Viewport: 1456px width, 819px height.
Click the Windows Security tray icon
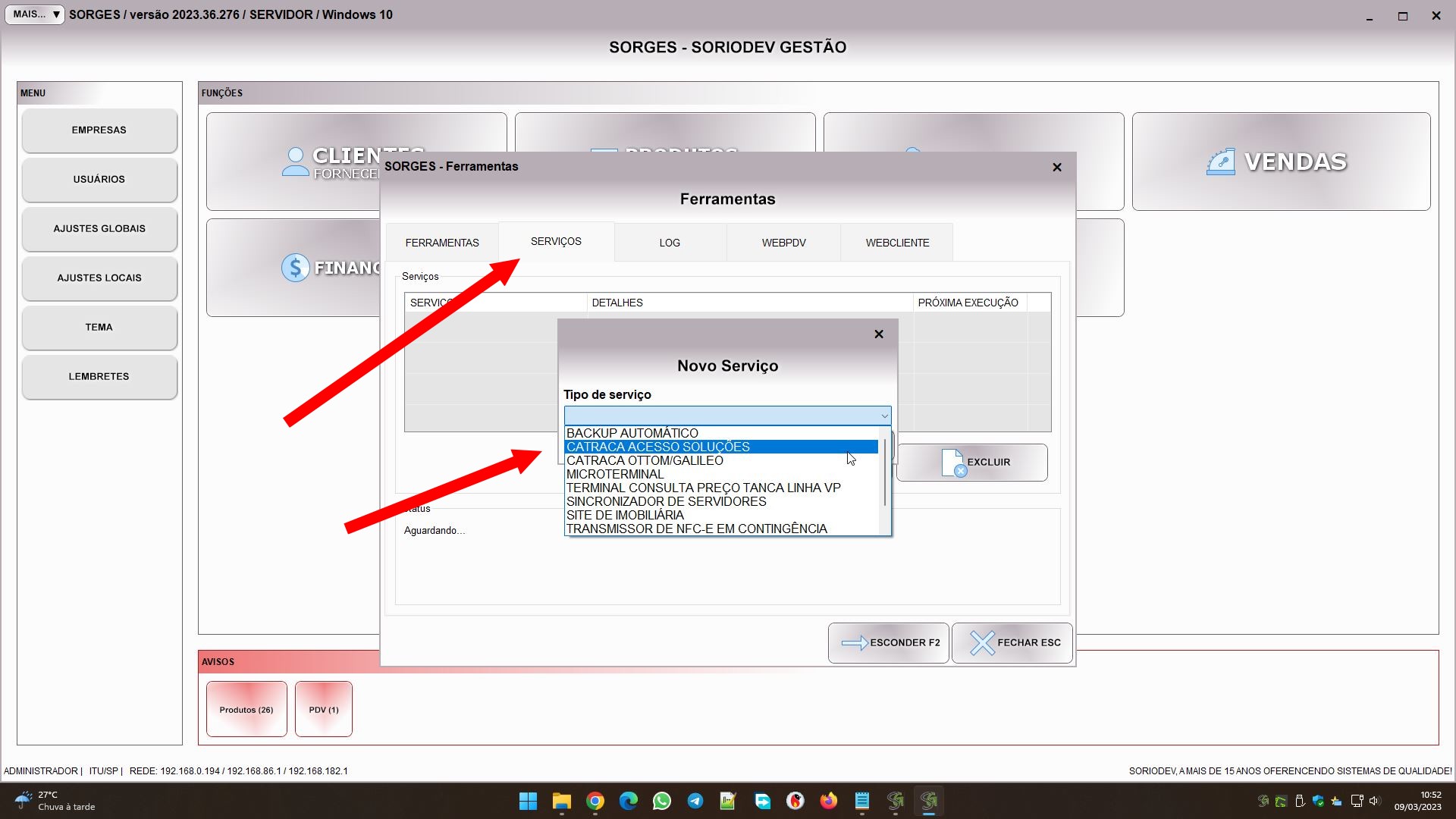(1318, 801)
